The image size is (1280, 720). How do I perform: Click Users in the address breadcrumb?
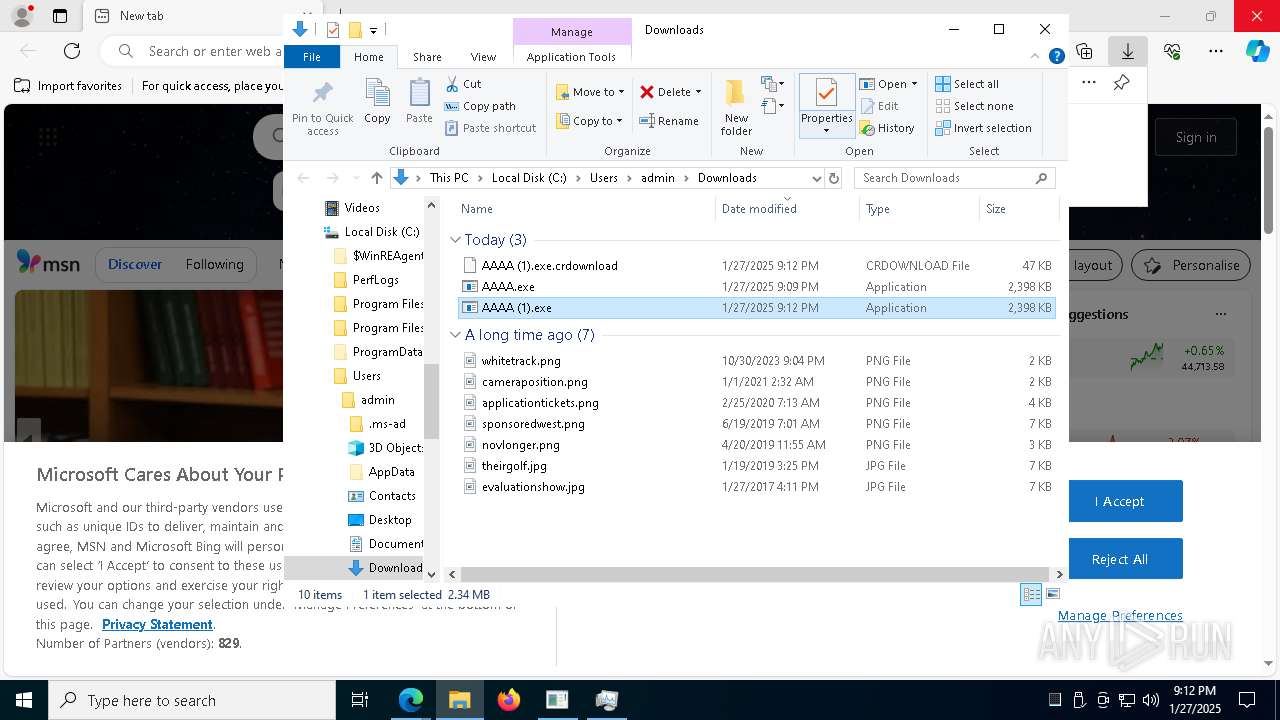click(x=604, y=178)
